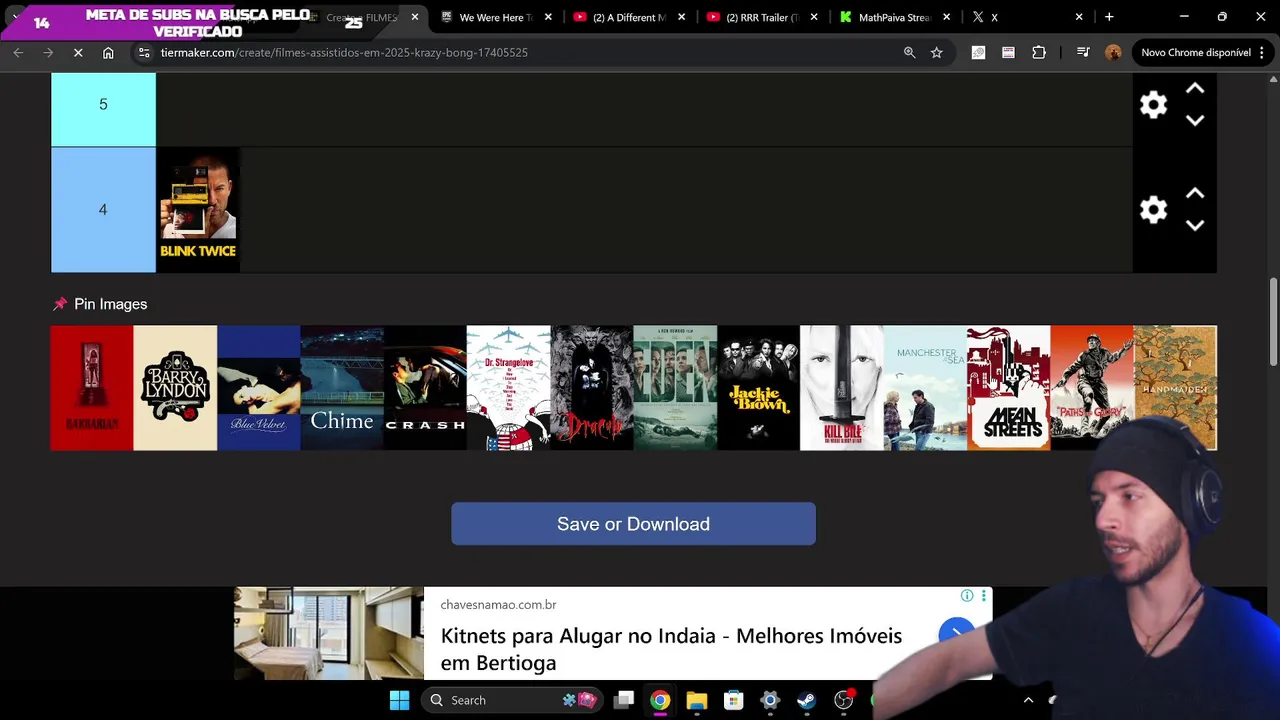The image size is (1280, 720).
Task: Click the chavesnamao.com.br ad source
Action: click(498, 605)
